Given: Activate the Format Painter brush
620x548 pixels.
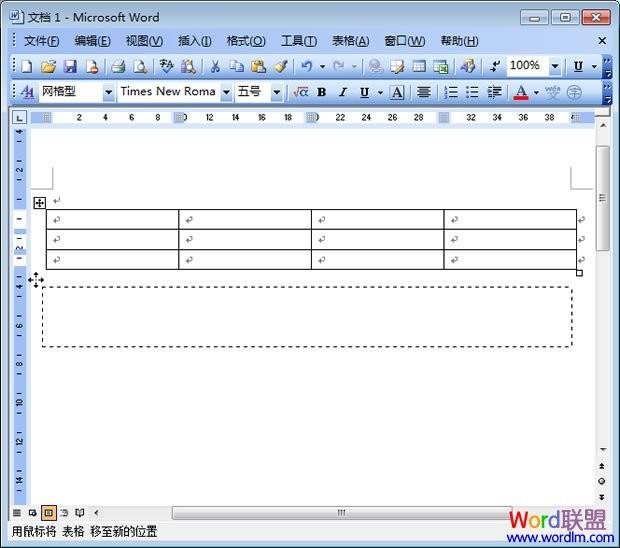Looking at the screenshot, I should (281, 66).
